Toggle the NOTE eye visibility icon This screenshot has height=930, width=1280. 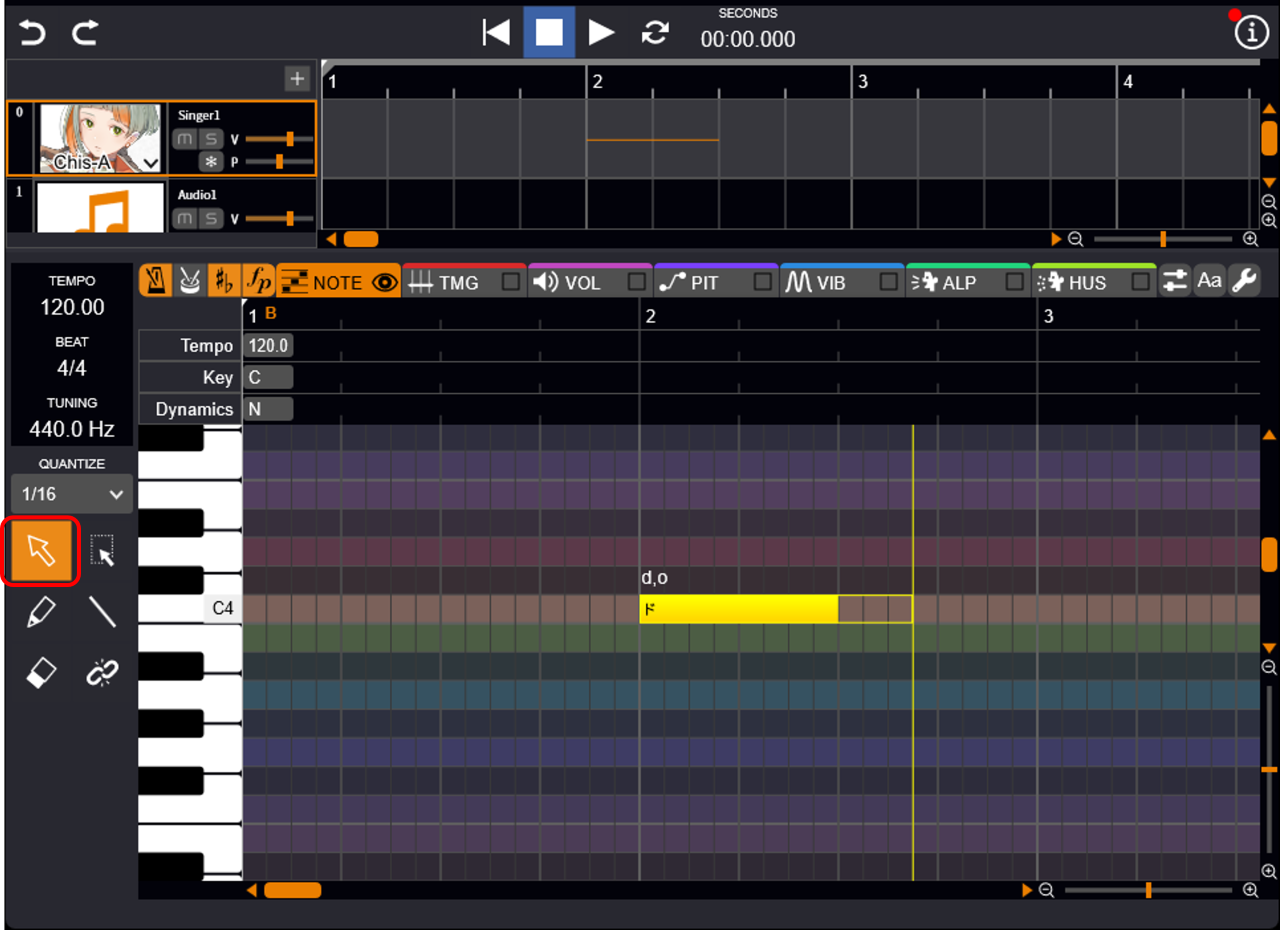pos(384,283)
